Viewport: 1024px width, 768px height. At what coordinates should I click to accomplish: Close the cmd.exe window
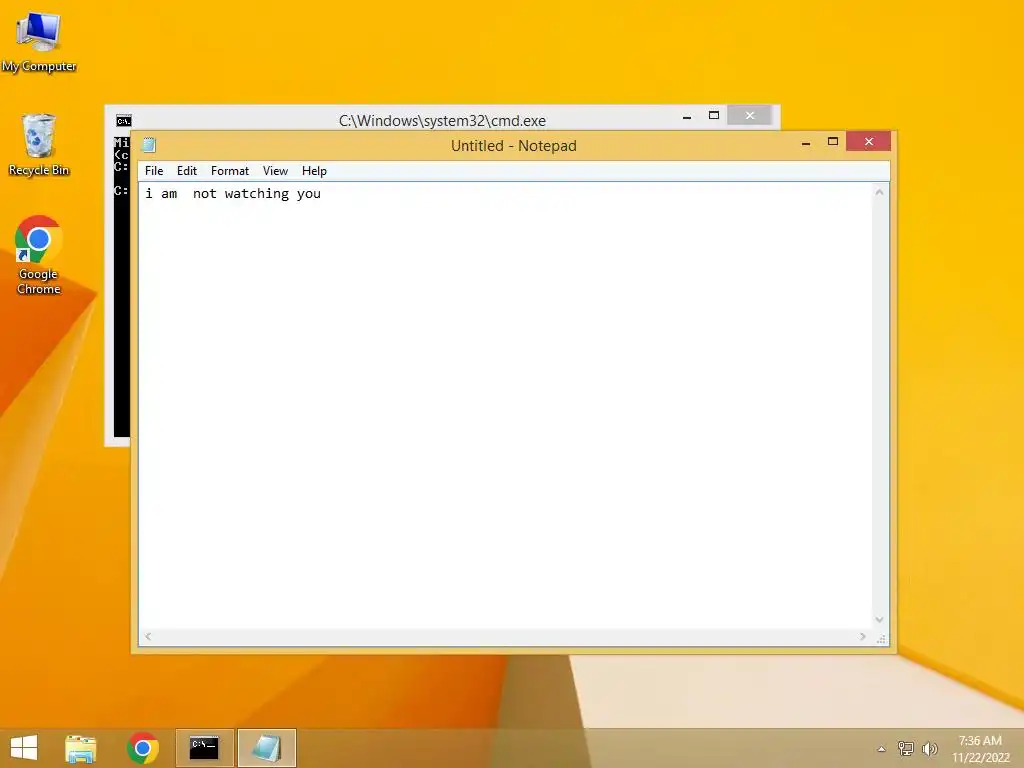click(750, 116)
